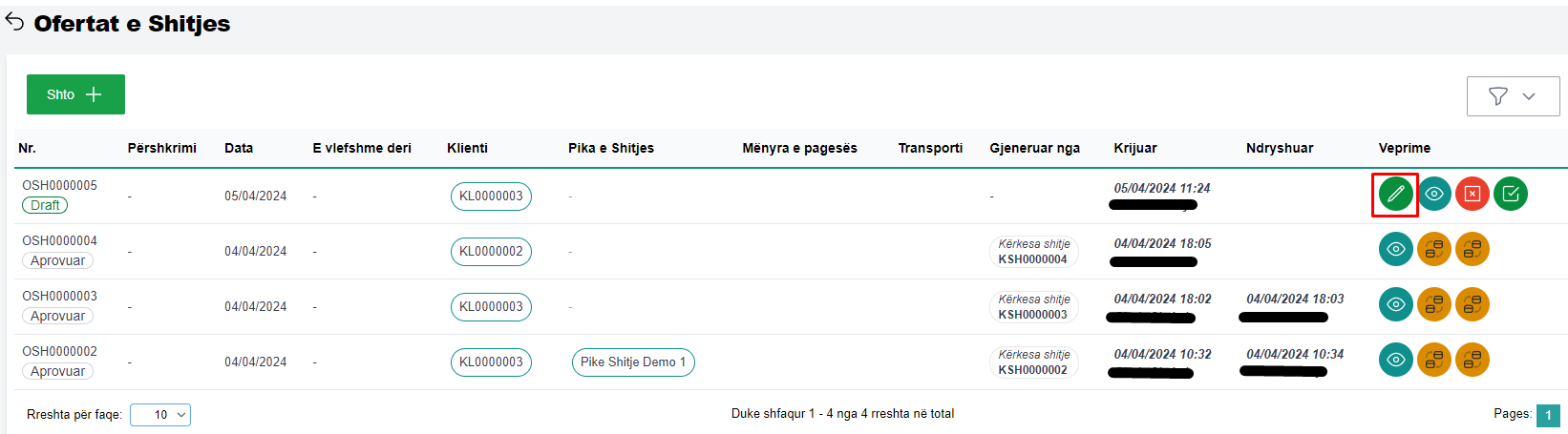Open eye view icon for OSH0000002
The width and height of the screenshot is (1568, 434).
1396,361
